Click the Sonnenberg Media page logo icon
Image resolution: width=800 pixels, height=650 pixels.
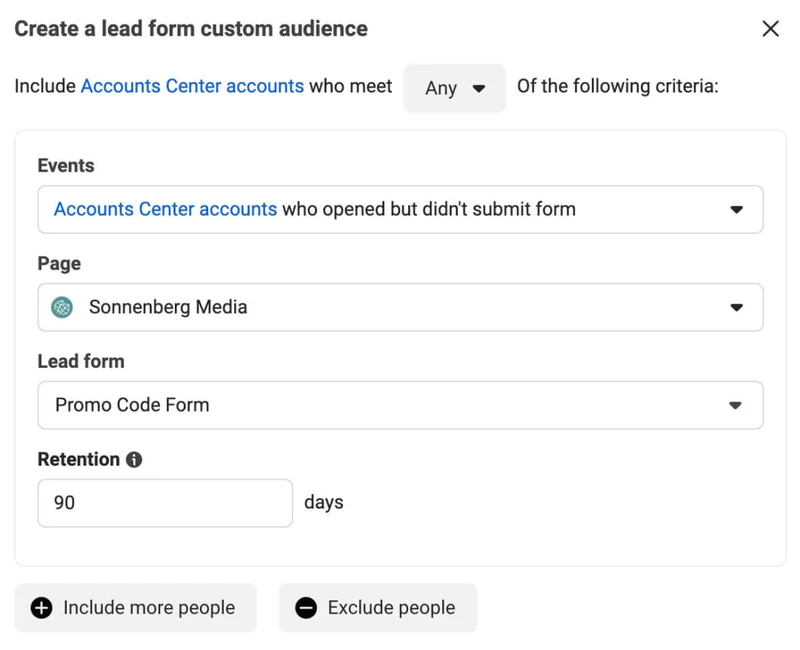point(62,307)
